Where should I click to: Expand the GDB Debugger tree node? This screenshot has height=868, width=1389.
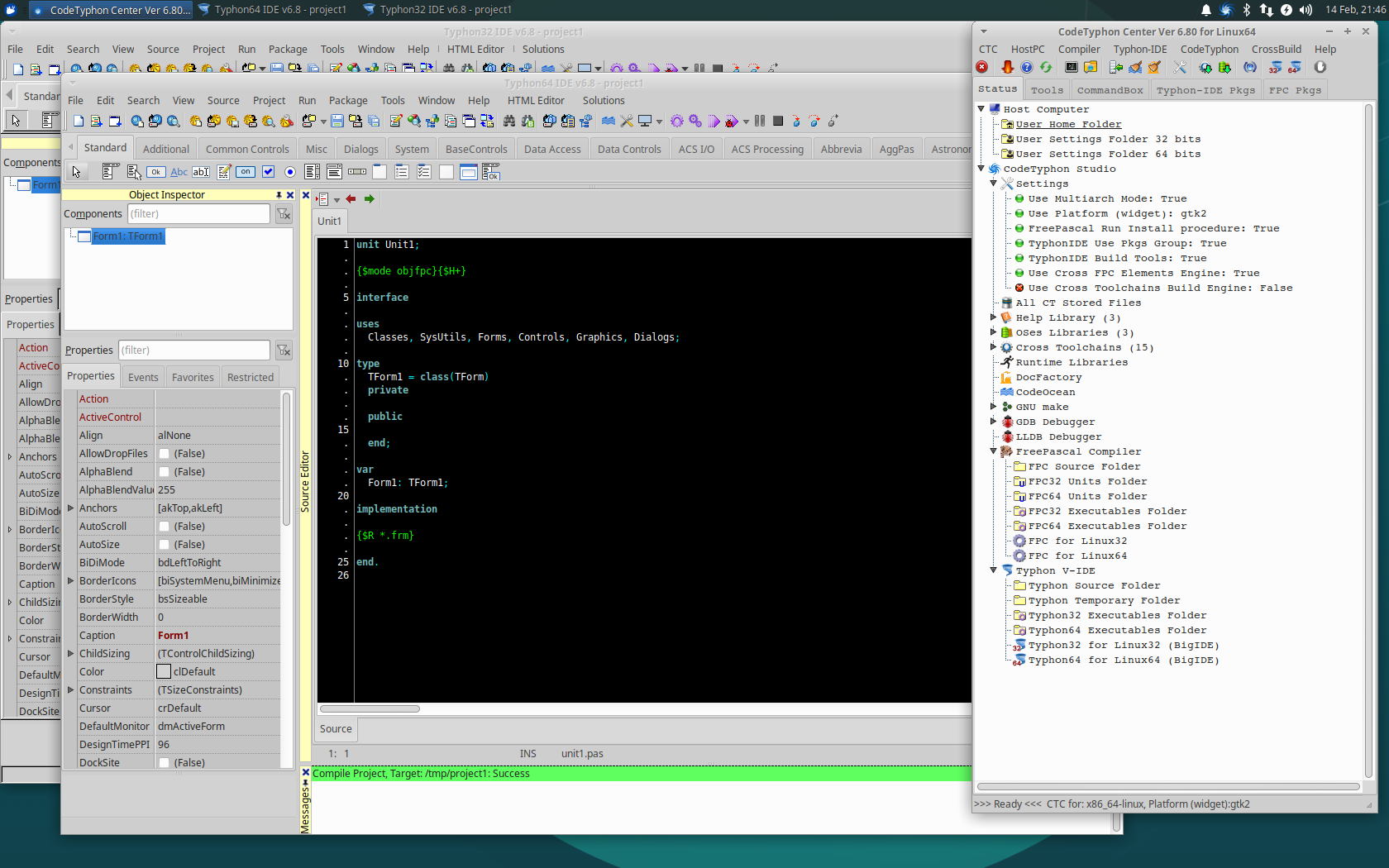[994, 422]
